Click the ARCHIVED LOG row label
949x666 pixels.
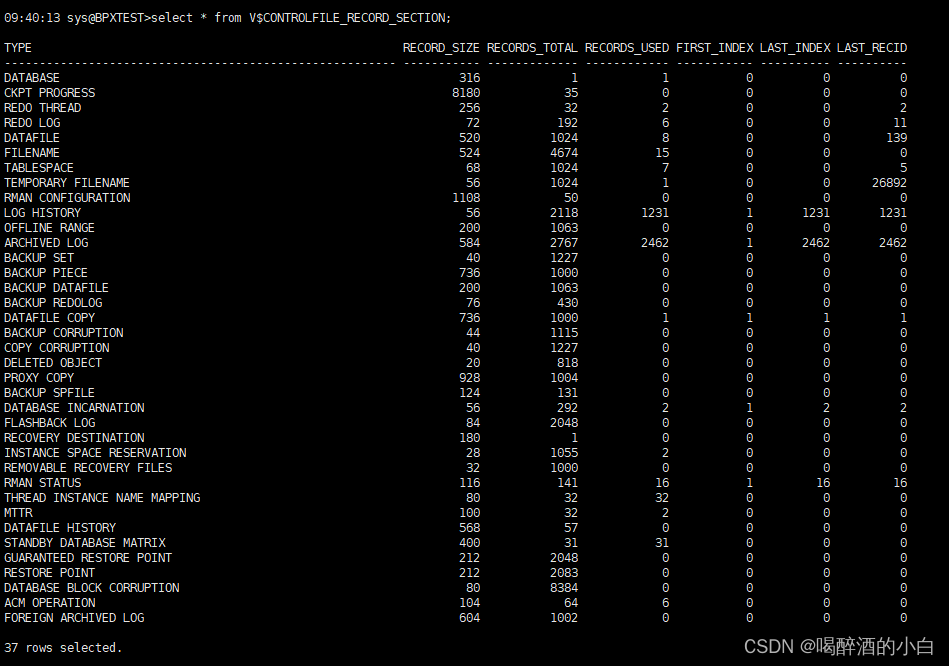(46, 243)
